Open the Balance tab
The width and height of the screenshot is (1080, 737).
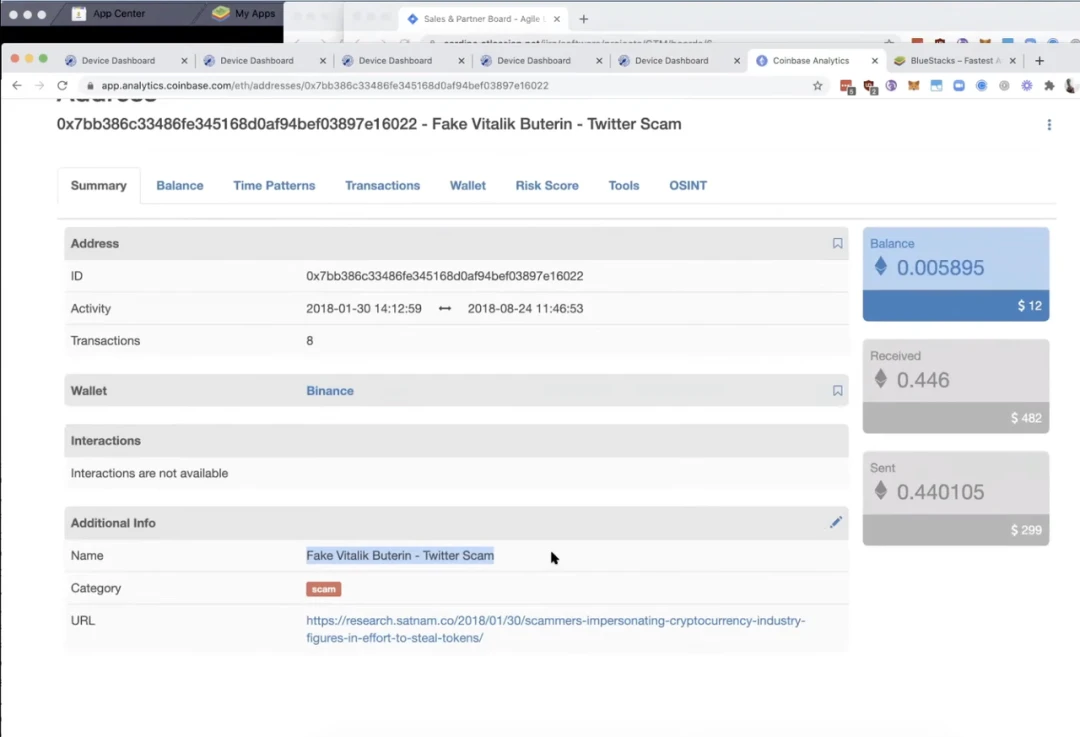pyautogui.click(x=180, y=185)
